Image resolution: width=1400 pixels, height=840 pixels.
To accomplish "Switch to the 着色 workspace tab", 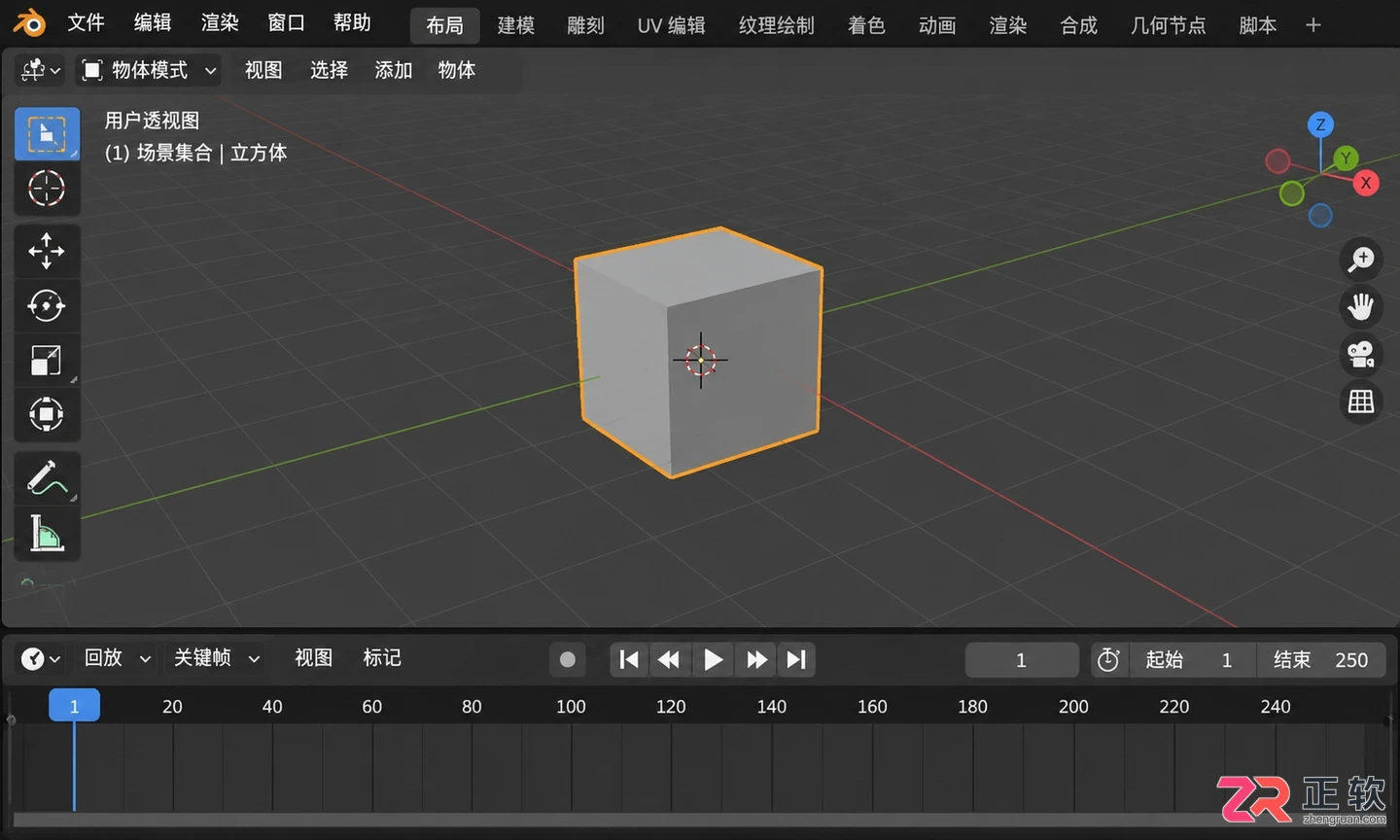I will pyautogui.click(x=866, y=25).
